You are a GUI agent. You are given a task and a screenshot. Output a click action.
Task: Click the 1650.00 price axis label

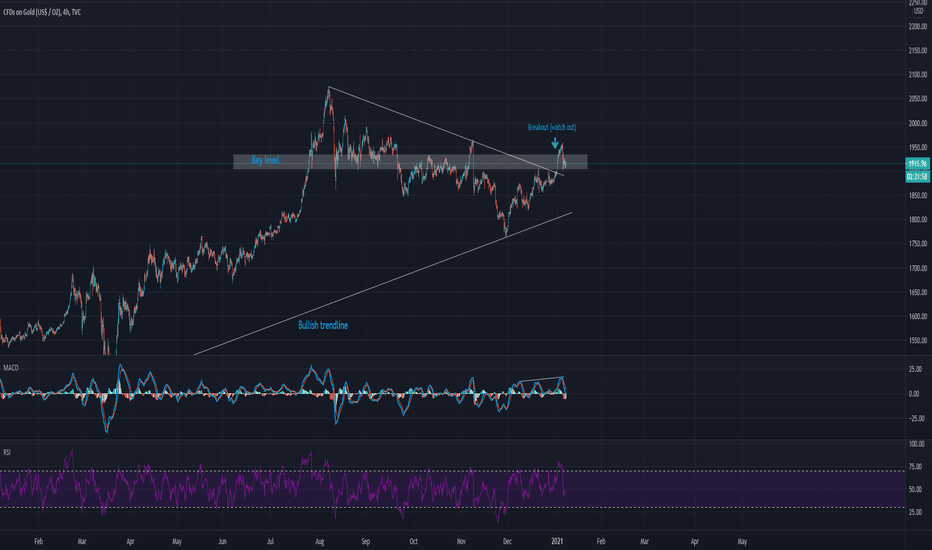pyautogui.click(x=918, y=293)
